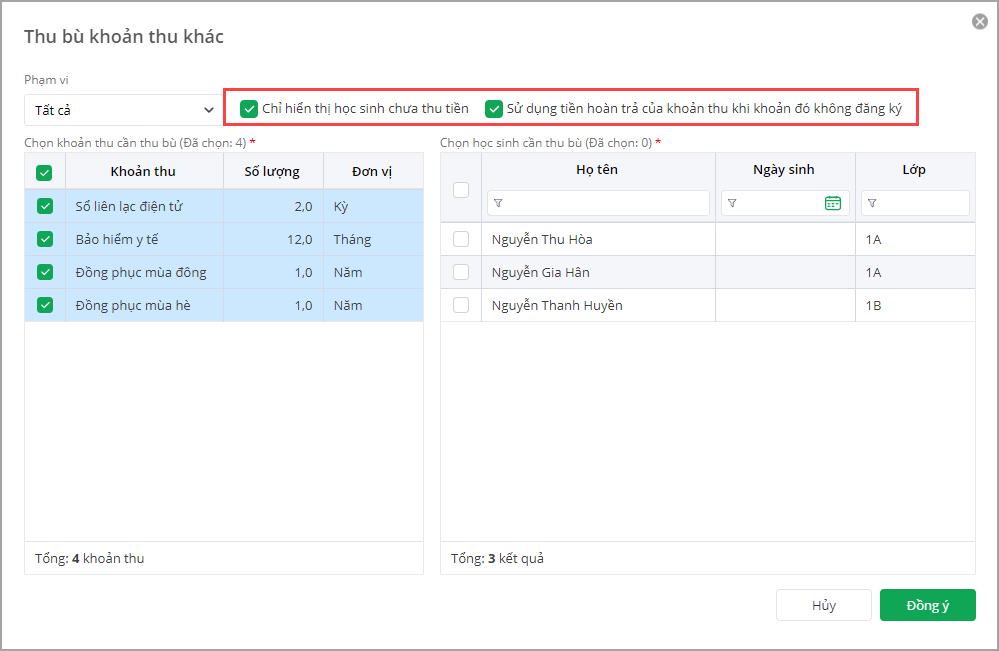Viewport: 999px width, 651px height.
Task: Deselect Bảo hiểm y tế checkbox
Action: (x=45, y=239)
